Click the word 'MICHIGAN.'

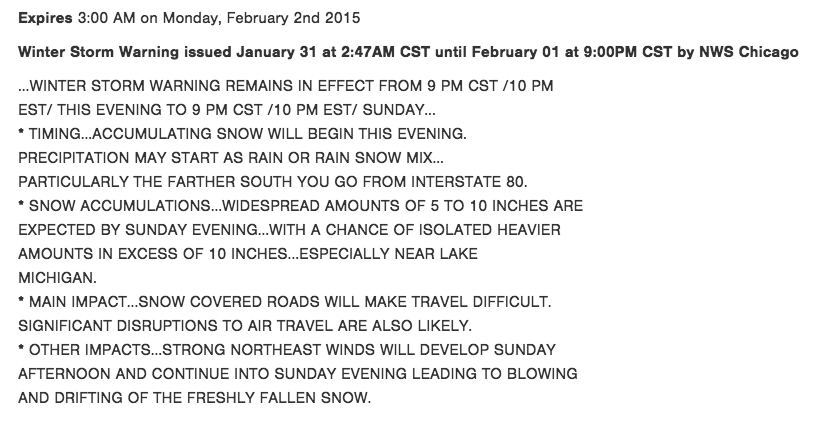pos(57,278)
